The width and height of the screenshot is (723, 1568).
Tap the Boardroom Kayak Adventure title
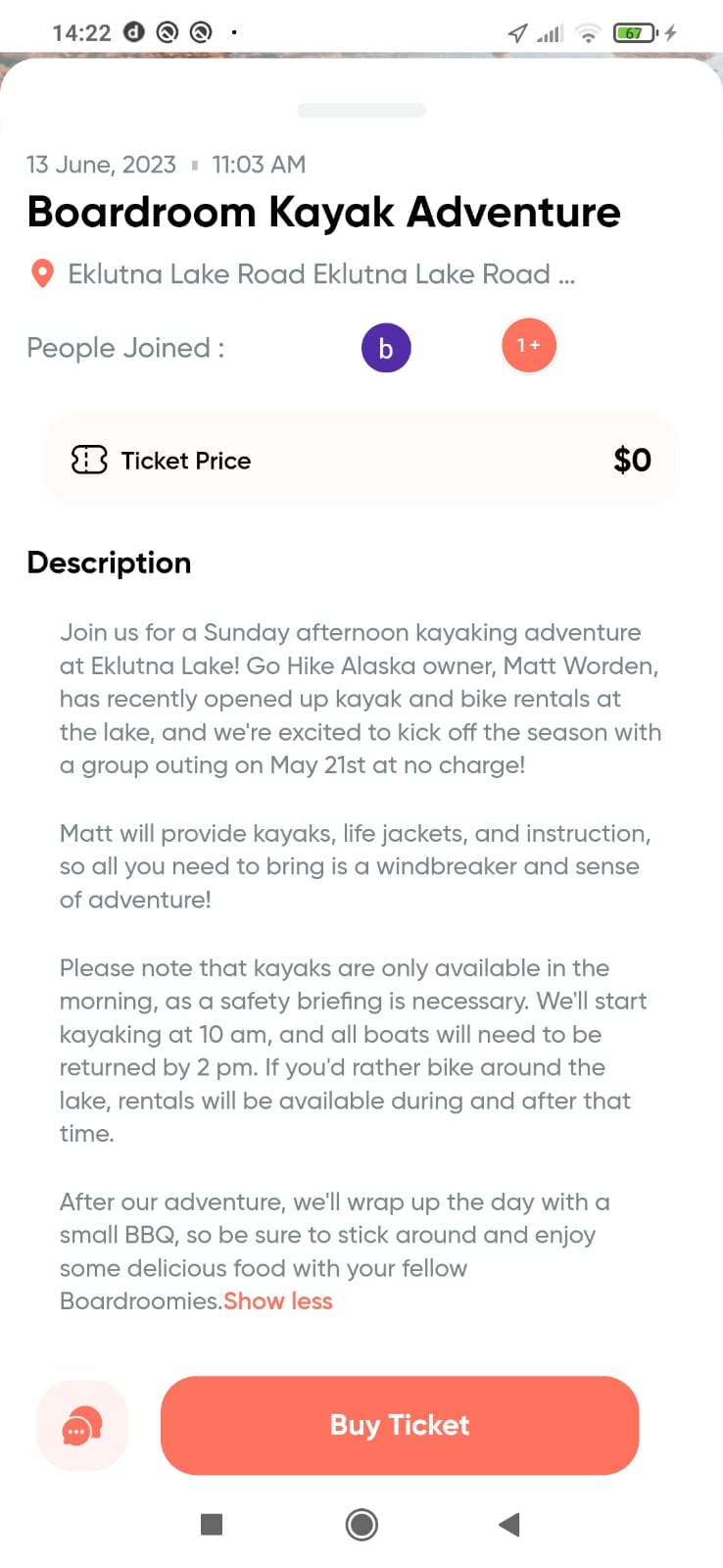323,212
